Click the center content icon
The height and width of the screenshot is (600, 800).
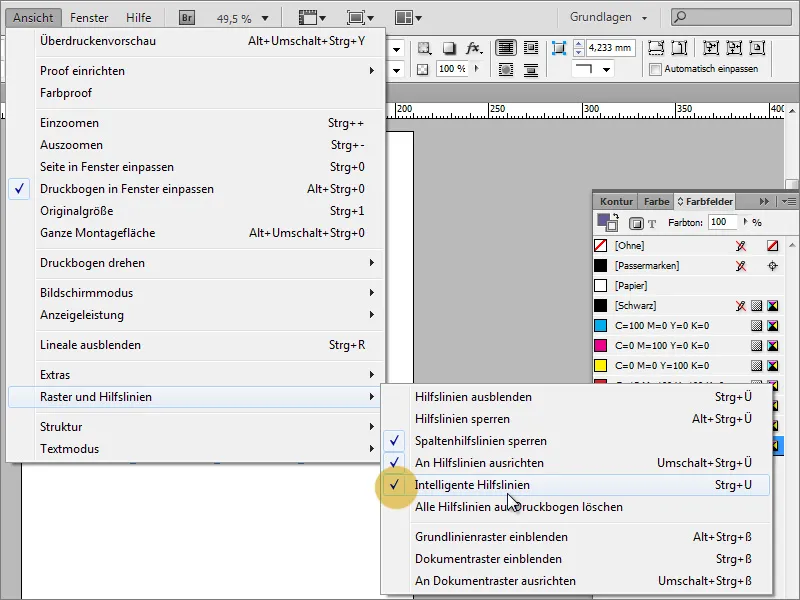[757, 48]
